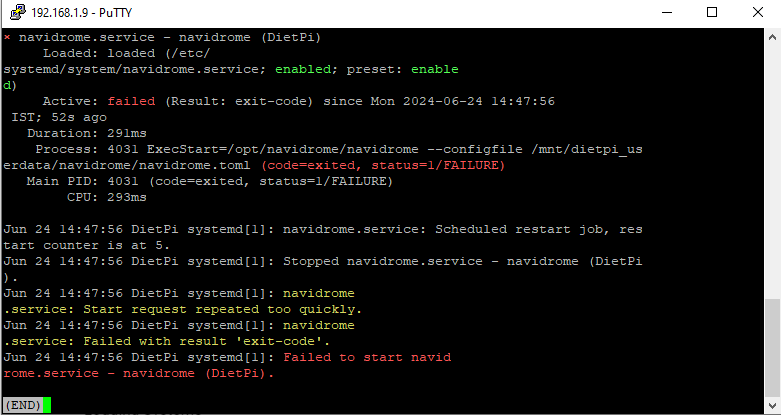Click the 'Duration: 291ms' text
781x415 pixels.
tap(87, 134)
